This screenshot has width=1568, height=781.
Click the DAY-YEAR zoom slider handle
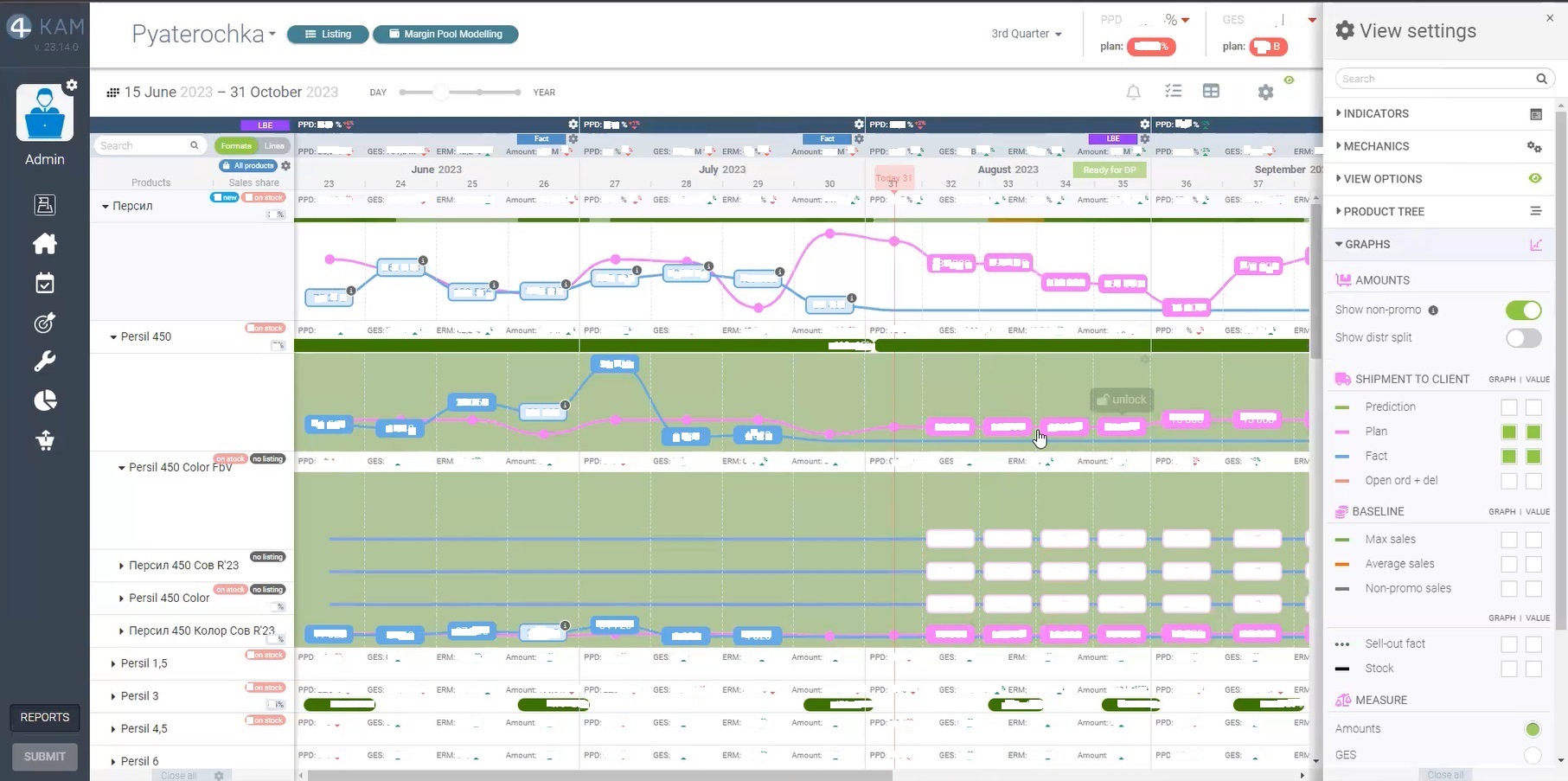pos(441,93)
